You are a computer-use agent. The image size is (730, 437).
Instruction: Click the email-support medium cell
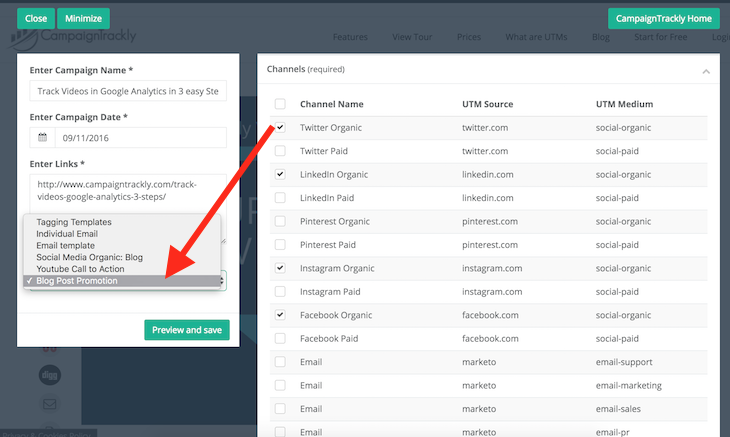click(624, 362)
